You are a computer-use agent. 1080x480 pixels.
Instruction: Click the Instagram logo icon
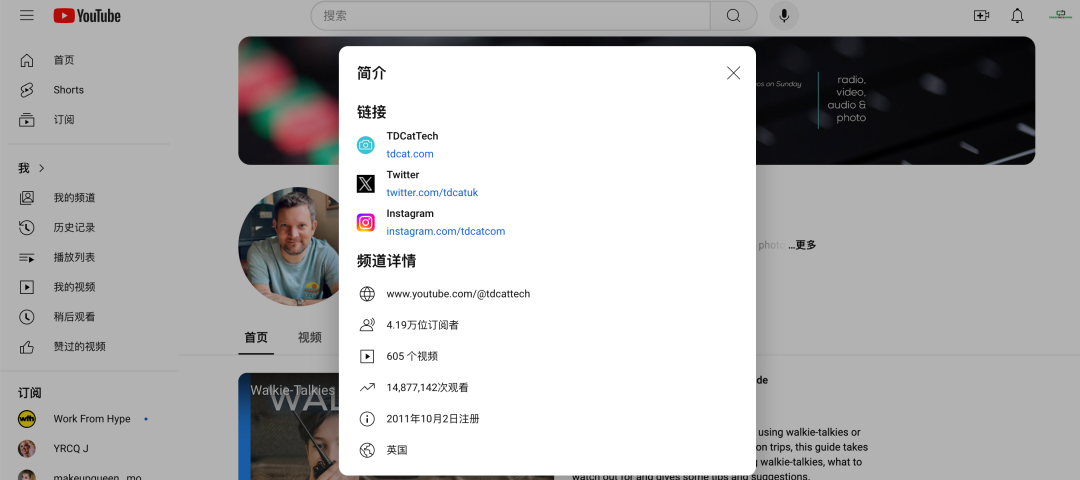coord(366,222)
